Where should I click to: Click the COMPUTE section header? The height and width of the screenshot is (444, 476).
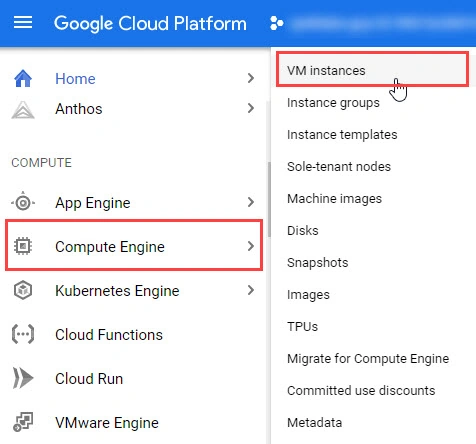41,163
